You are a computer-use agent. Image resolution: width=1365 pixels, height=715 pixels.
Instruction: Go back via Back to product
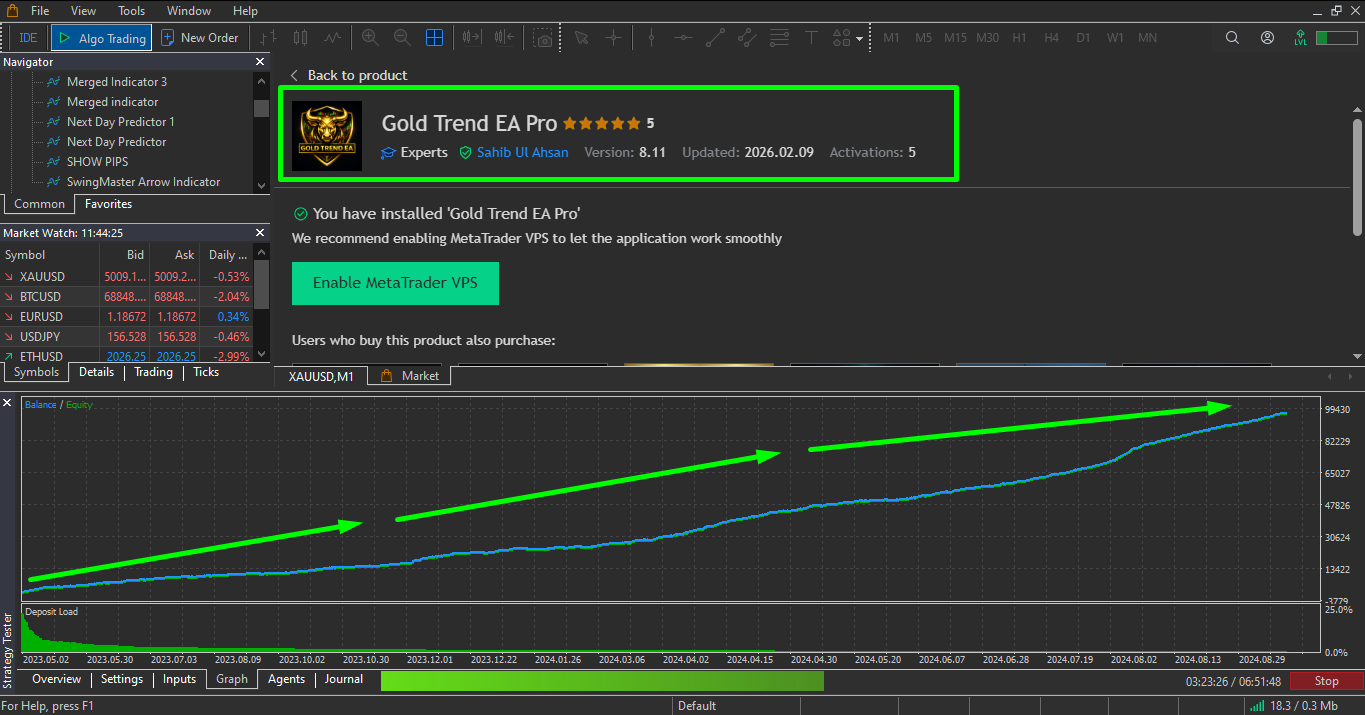(348, 75)
